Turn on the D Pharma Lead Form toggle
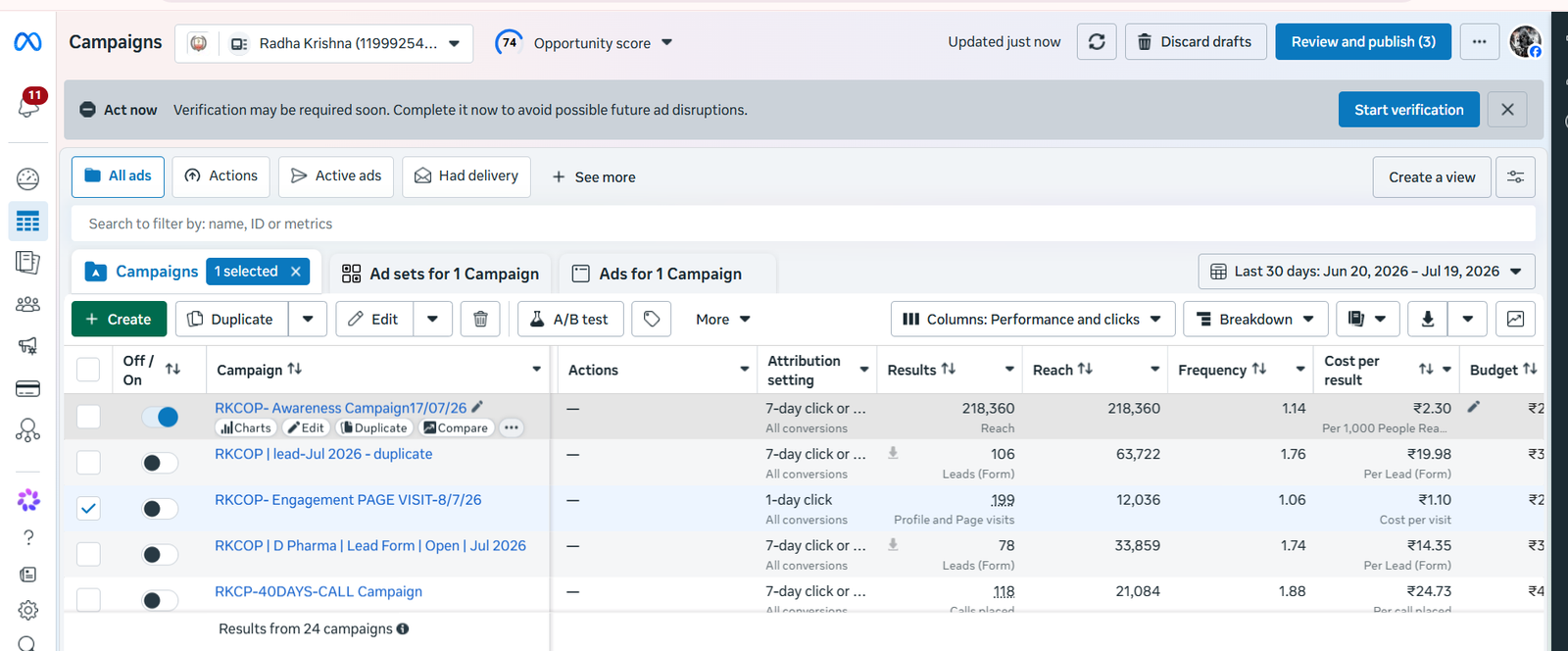Image resolution: width=1568 pixels, height=651 pixels. (x=160, y=555)
